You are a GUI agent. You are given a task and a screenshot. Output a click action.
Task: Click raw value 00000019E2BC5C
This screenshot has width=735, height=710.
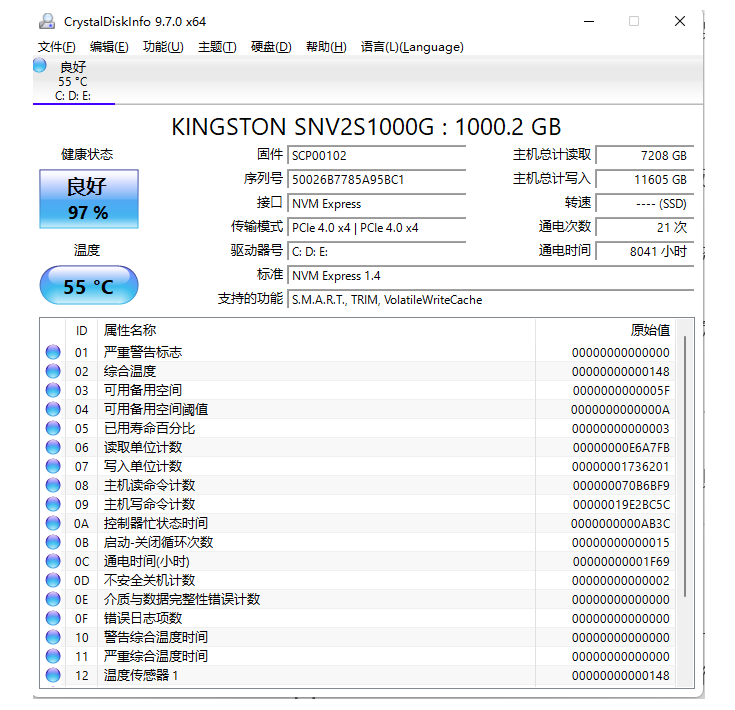[621, 505]
